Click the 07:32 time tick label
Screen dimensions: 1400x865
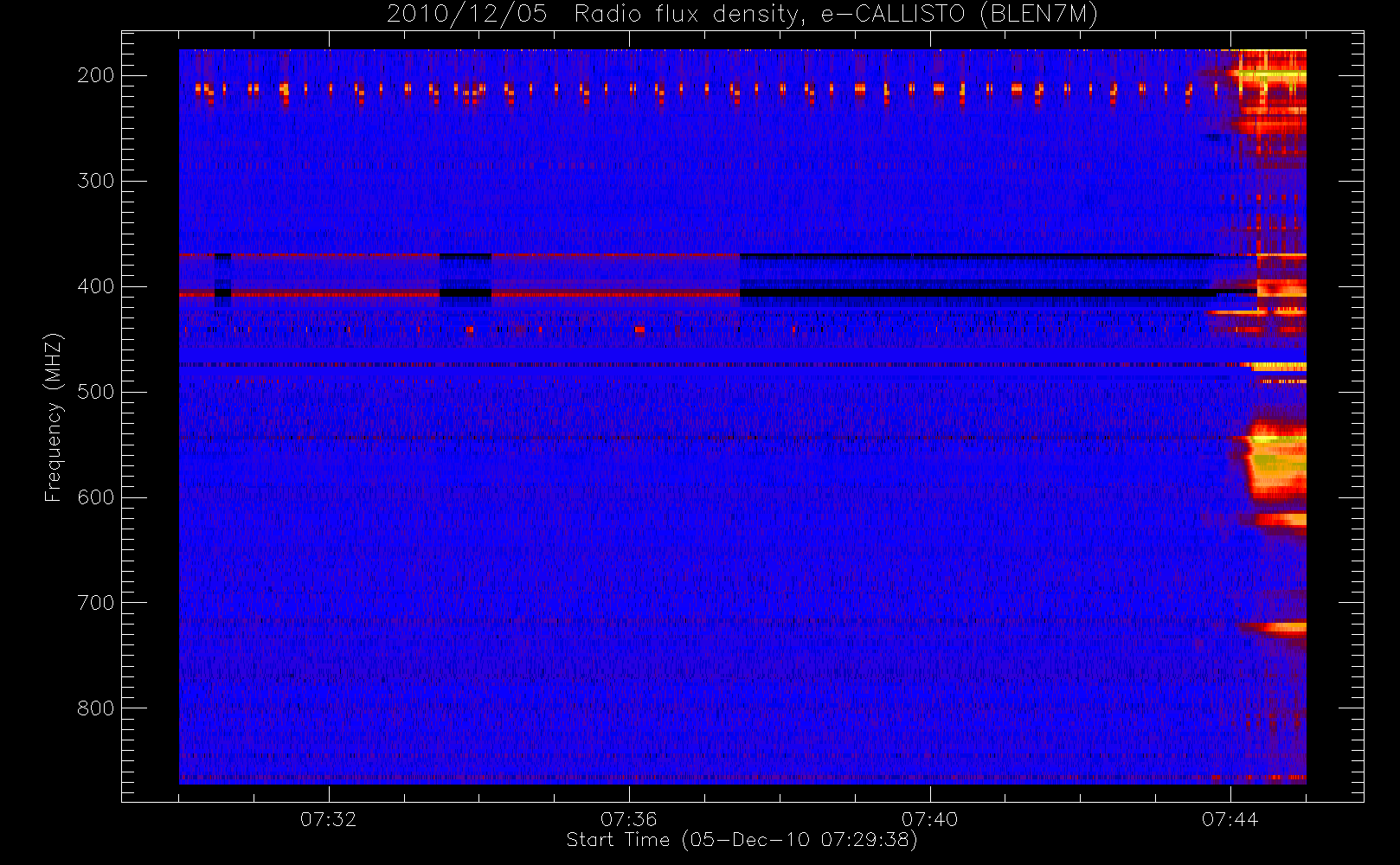(x=328, y=819)
